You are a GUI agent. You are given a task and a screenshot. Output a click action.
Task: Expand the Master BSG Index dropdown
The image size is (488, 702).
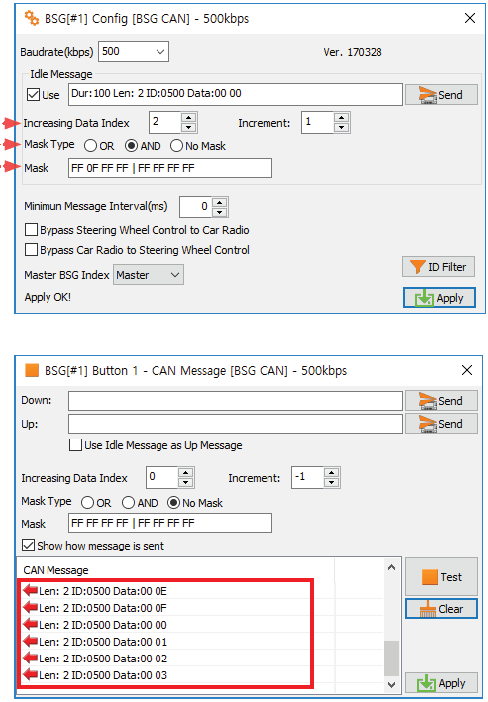pyautogui.click(x=148, y=275)
